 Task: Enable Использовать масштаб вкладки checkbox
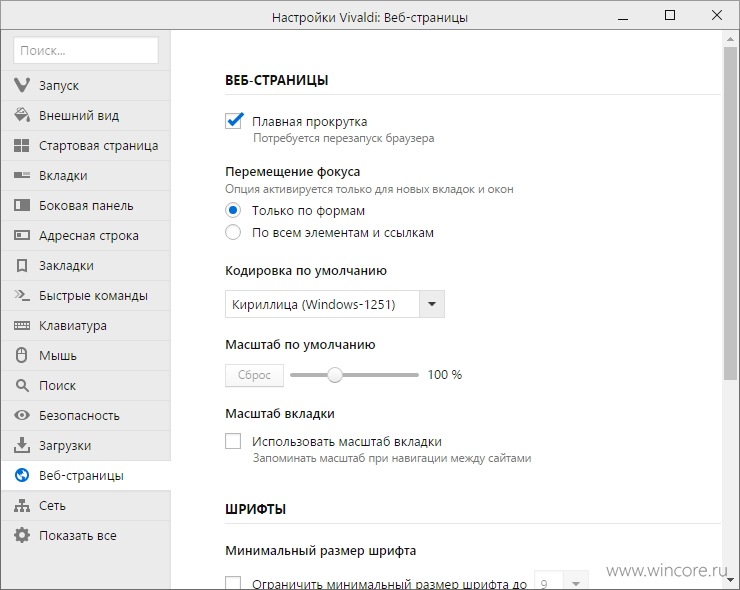[233, 441]
